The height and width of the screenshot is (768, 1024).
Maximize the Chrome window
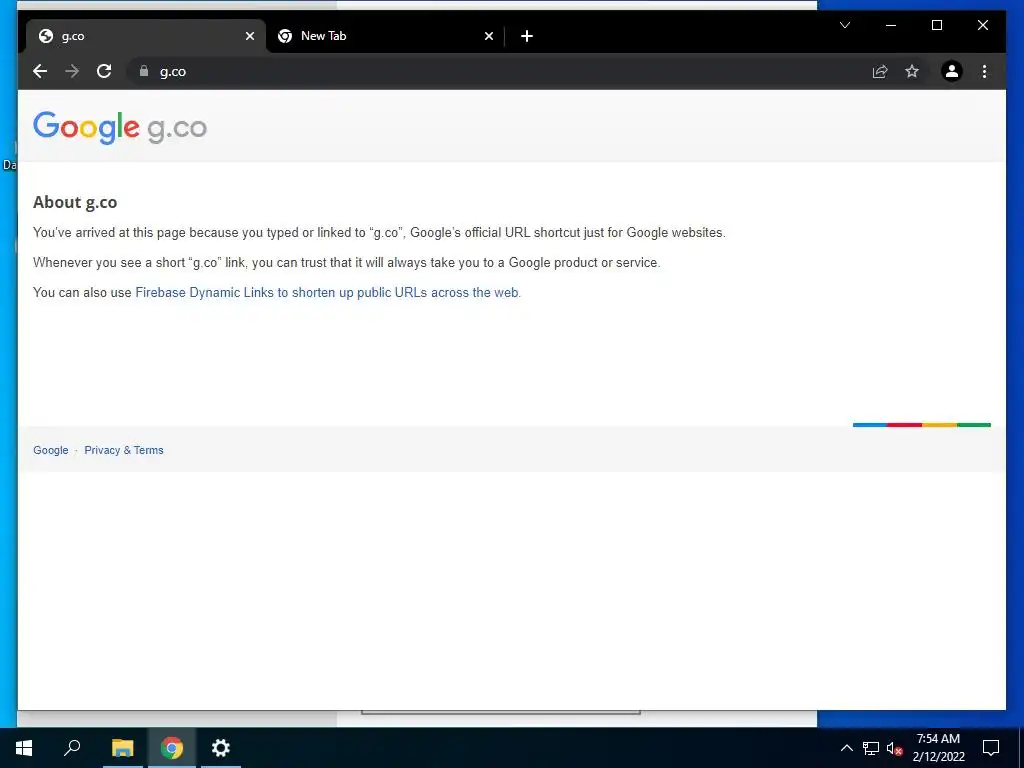click(x=936, y=25)
